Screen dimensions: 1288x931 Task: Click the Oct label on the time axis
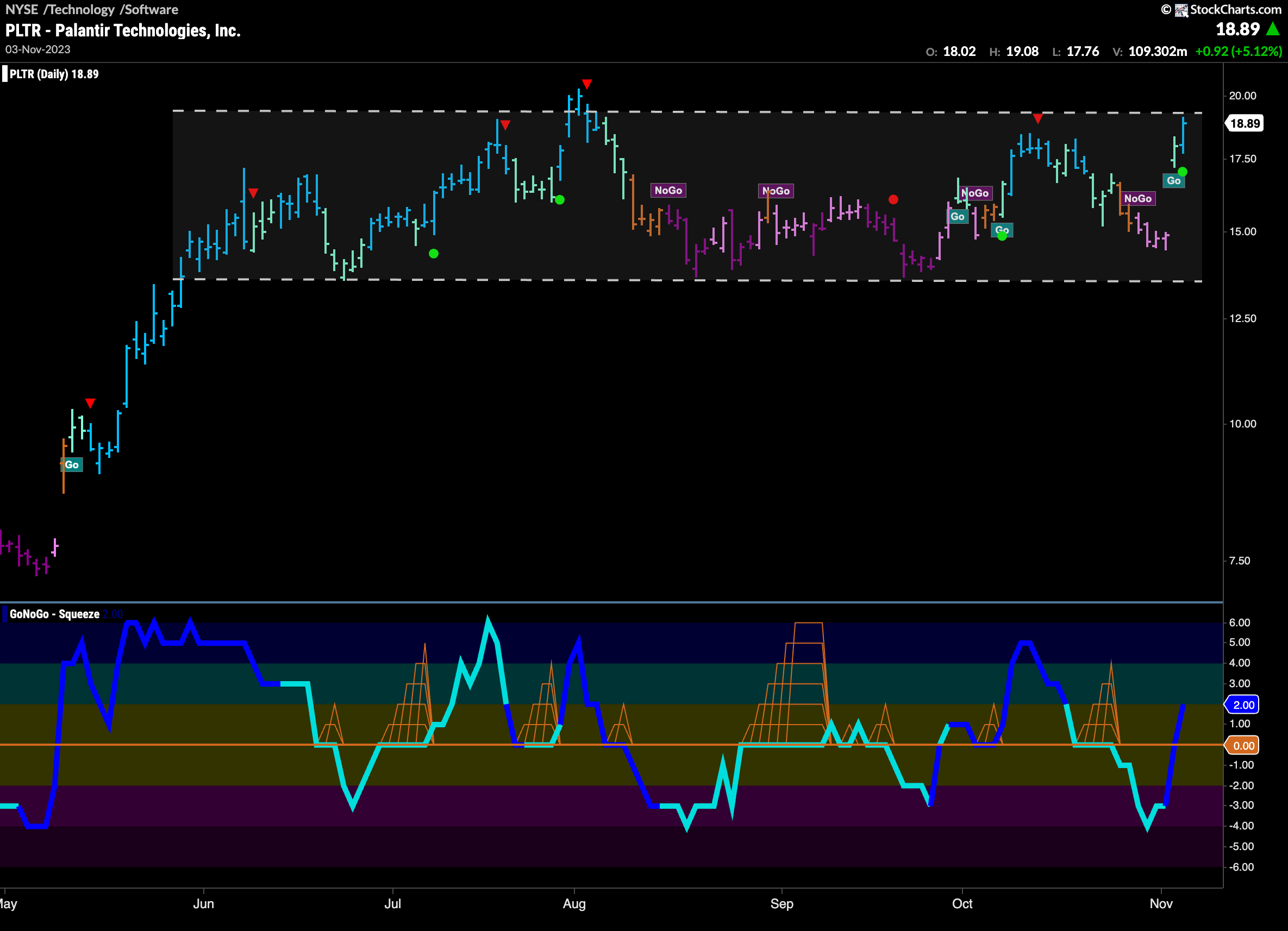click(962, 903)
